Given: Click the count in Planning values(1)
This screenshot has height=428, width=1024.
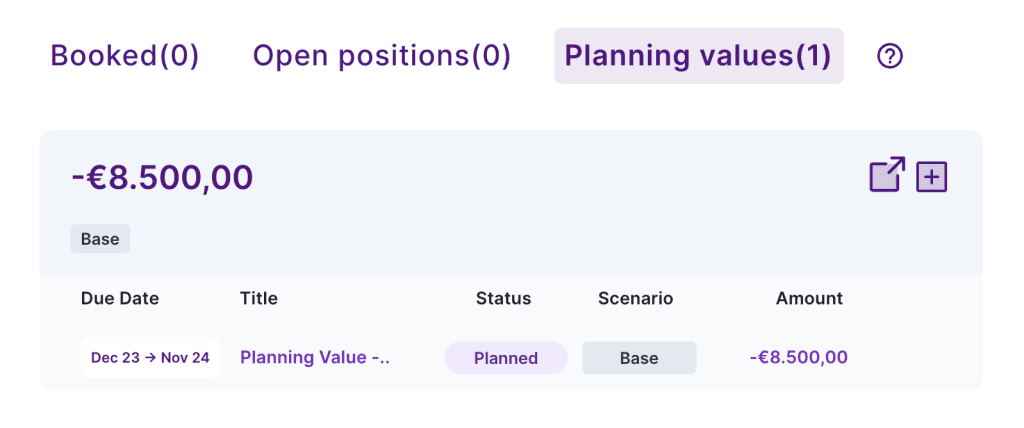Looking at the screenshot, I should coord(812,56).
